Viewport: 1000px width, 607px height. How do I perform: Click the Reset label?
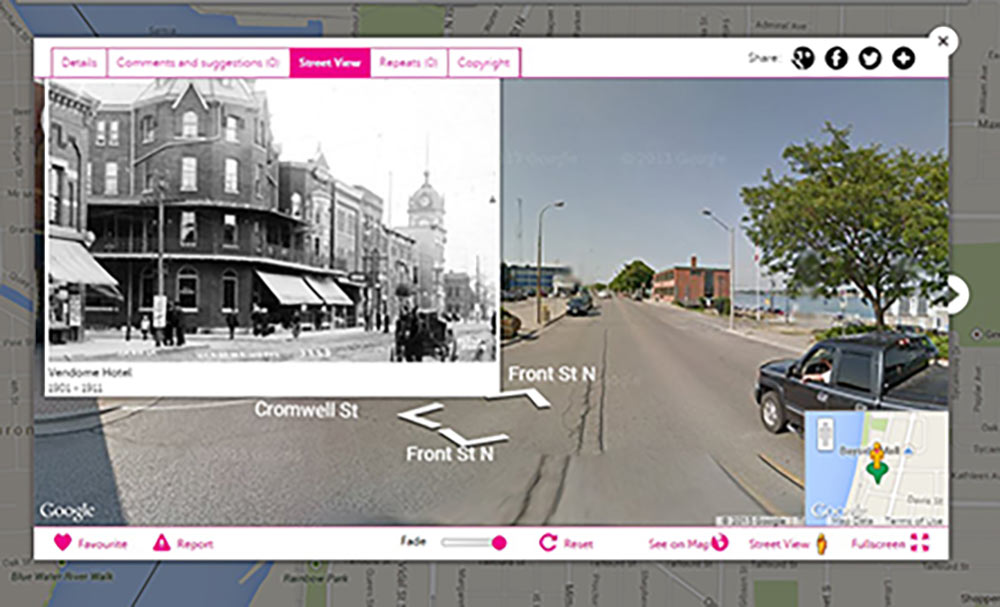(578, 544)
